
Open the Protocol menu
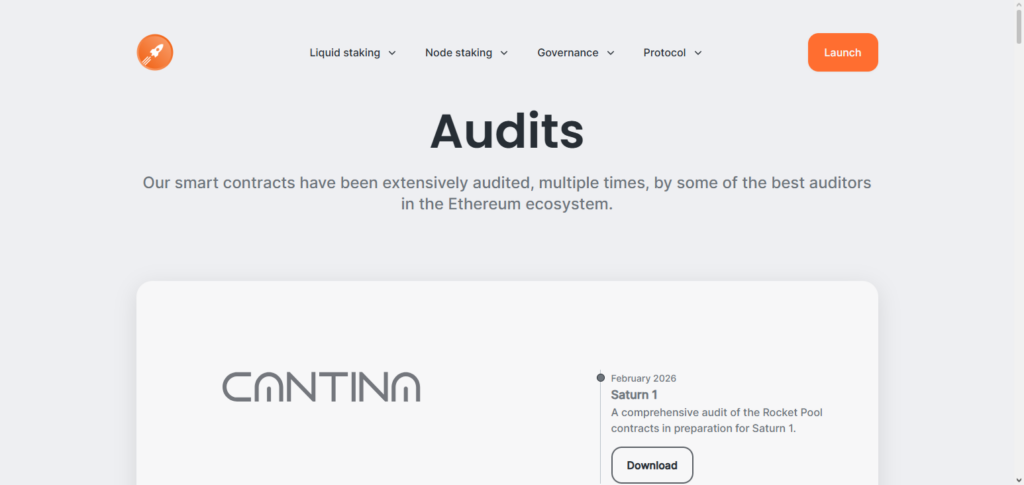click(672, 53)
